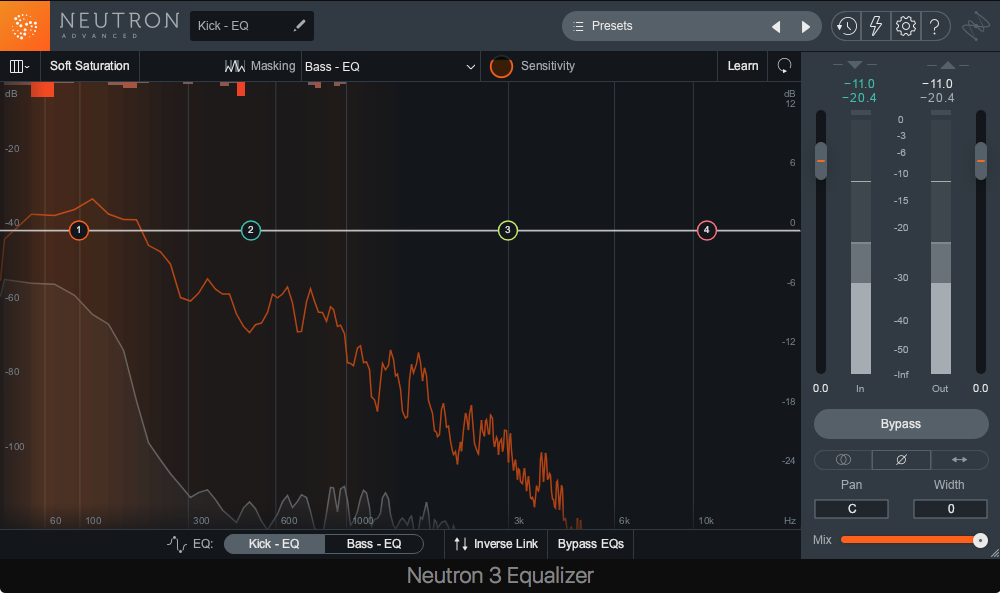The height and width of the screenshot is (593, 1000).
Task: Select EQ node 2
Action: pyautogui.click(x=251, y=230)
